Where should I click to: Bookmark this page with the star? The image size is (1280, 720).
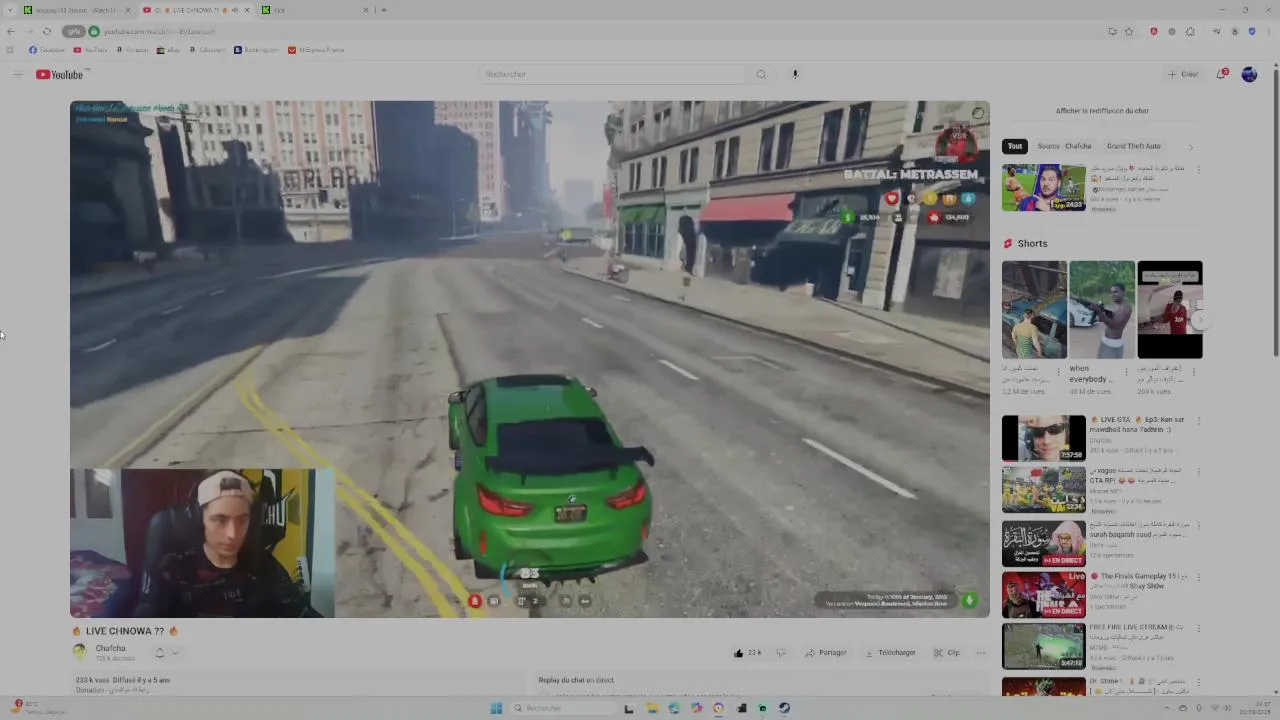click(x=1129, y=31)
